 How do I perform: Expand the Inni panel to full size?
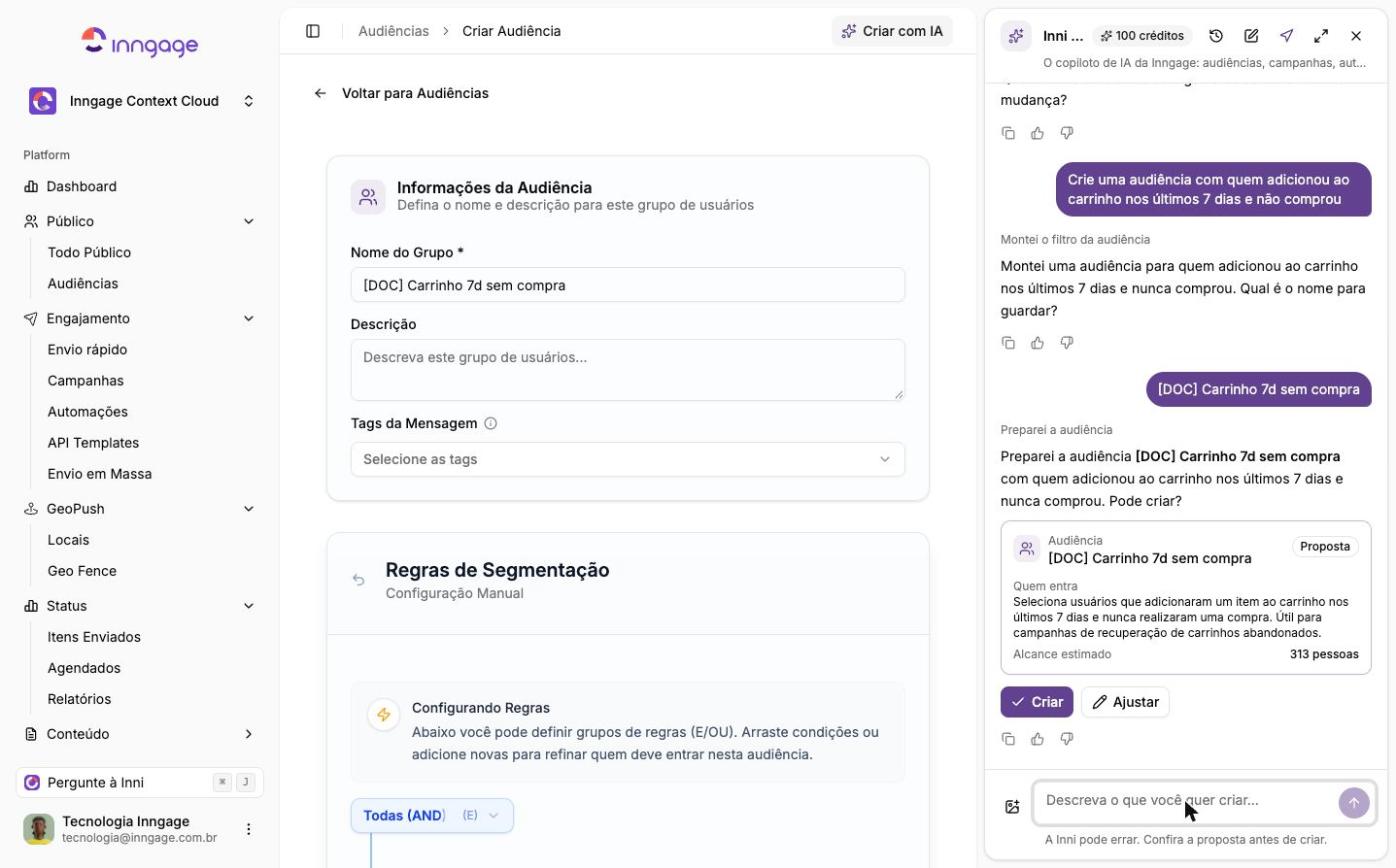pyautogui.click(x=1321, y=36)
